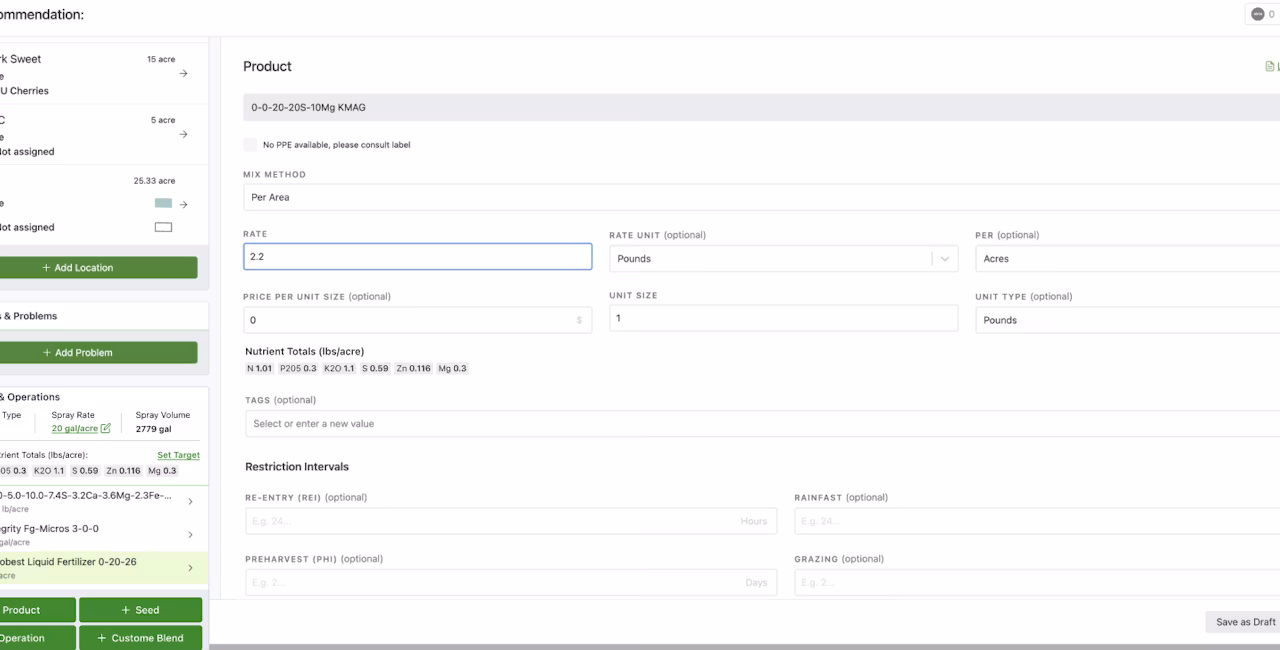This screenshot has width=1280, height=650.
Task: Click the 2779 gal spray volume value
Action: [x=155, y=429]
